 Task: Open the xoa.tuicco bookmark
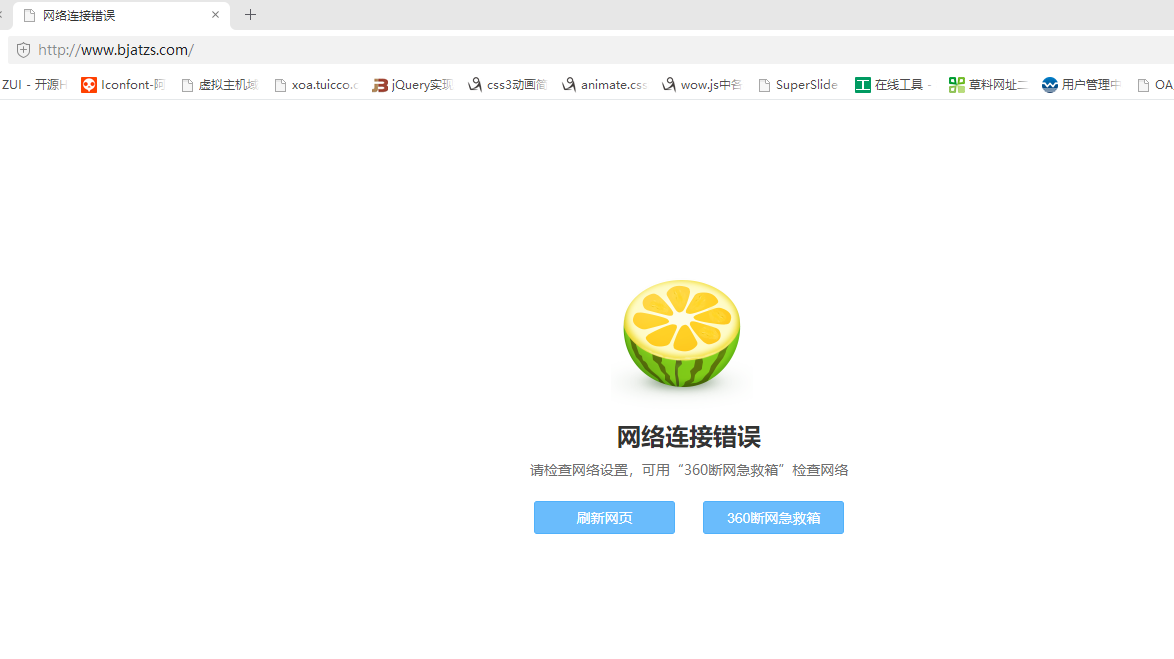tap(315, 85)
